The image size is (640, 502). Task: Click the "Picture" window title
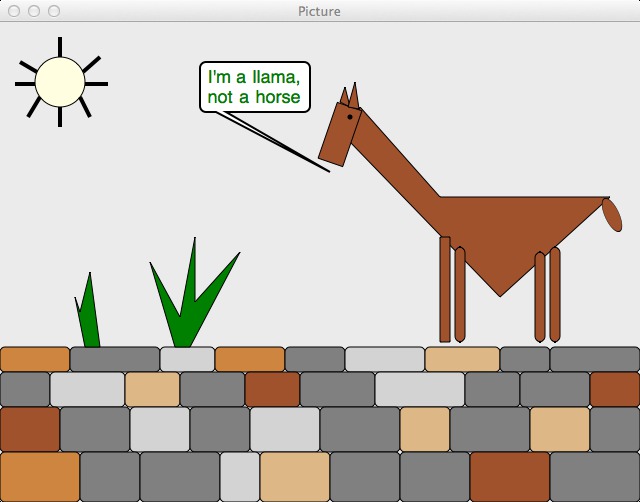319,11
